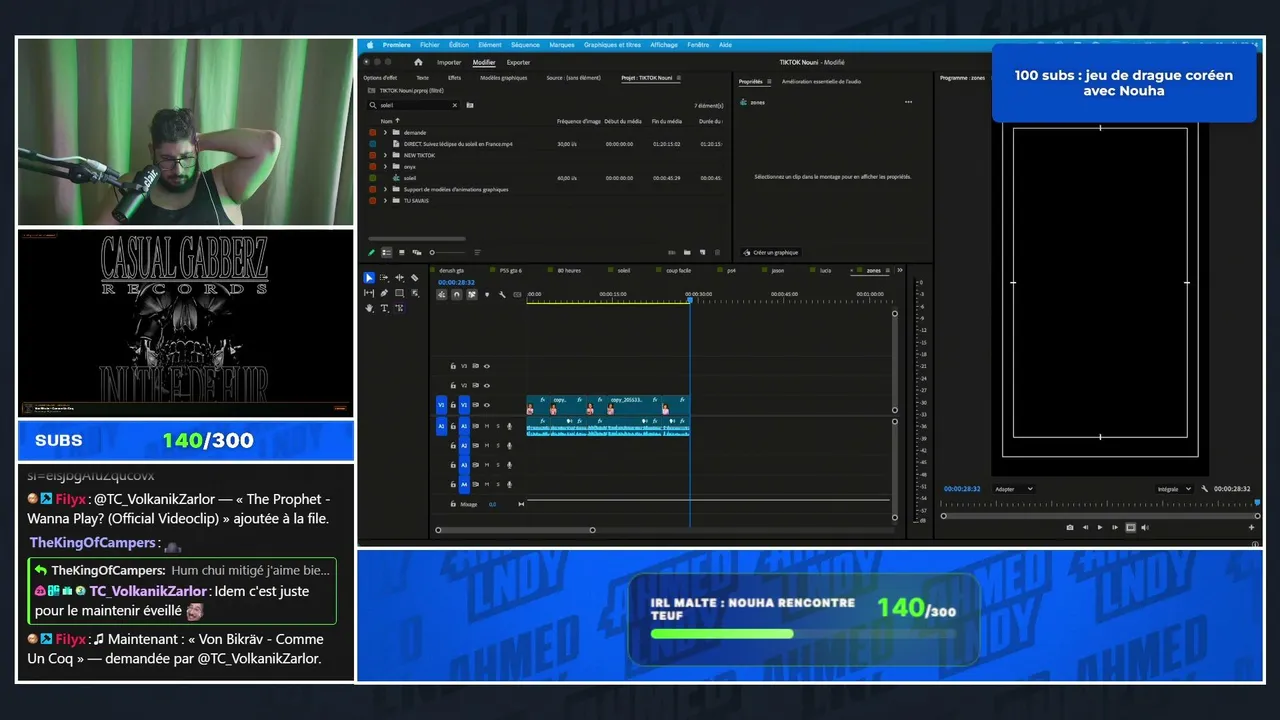Click the soleil search field in project panel
The height and width of the screenshot is (720, 1280).
[x=414, y=105]
